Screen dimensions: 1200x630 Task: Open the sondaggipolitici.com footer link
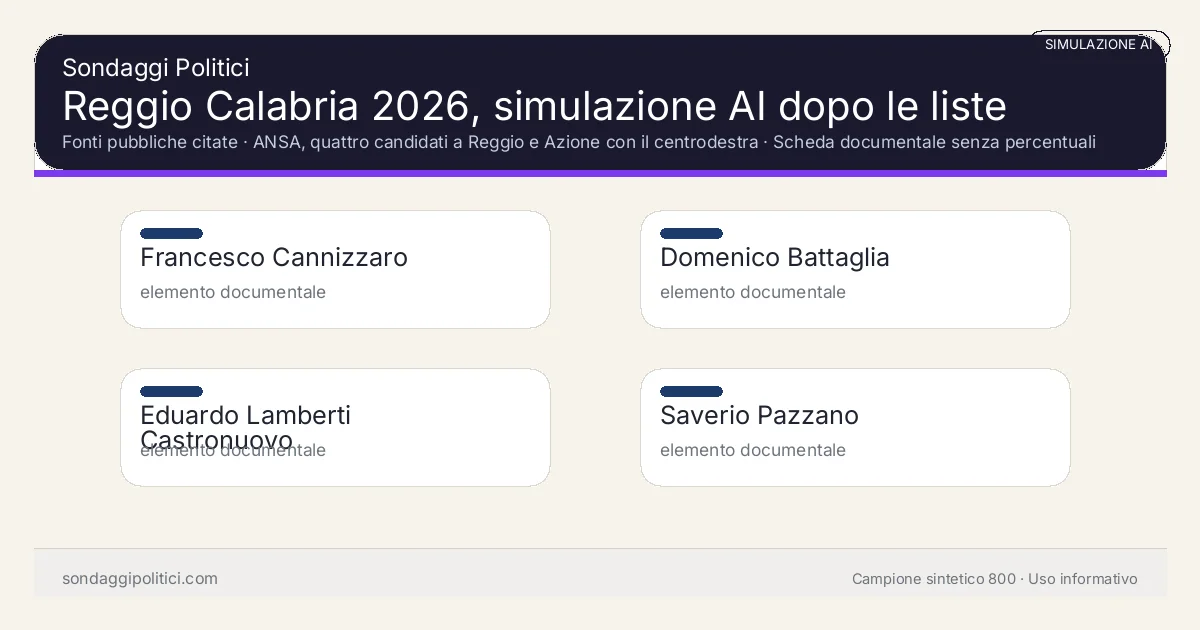click(x=139, y=579)
